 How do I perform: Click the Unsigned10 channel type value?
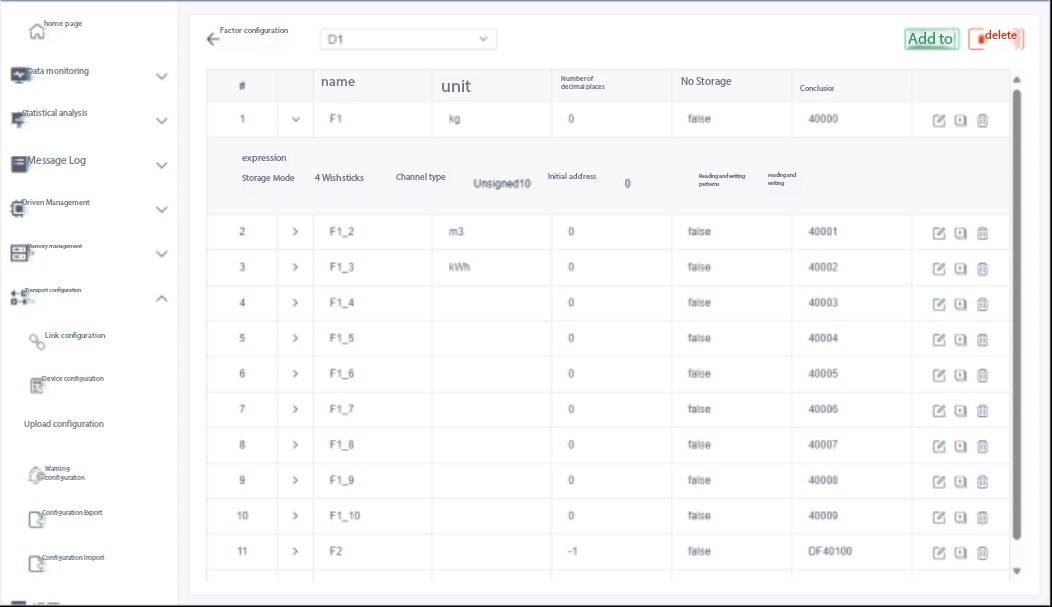502,184
